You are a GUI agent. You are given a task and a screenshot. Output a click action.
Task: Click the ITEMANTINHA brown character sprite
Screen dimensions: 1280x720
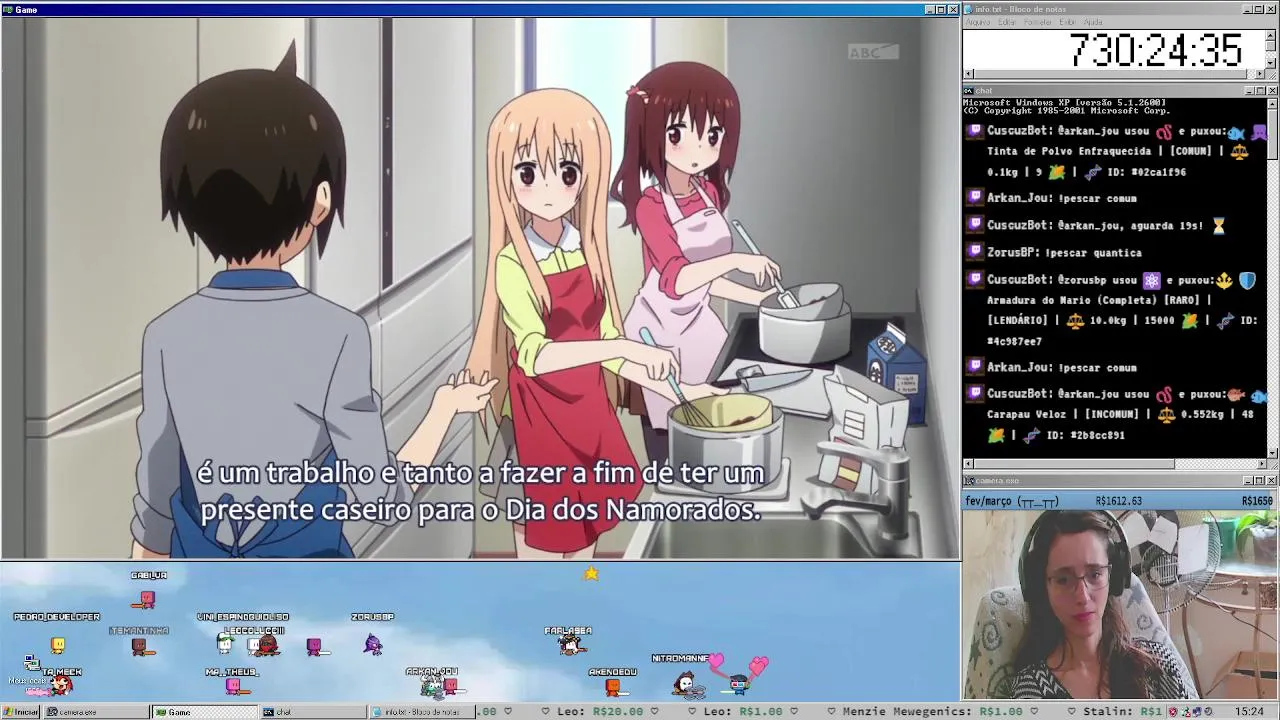[x=140, y=647]
